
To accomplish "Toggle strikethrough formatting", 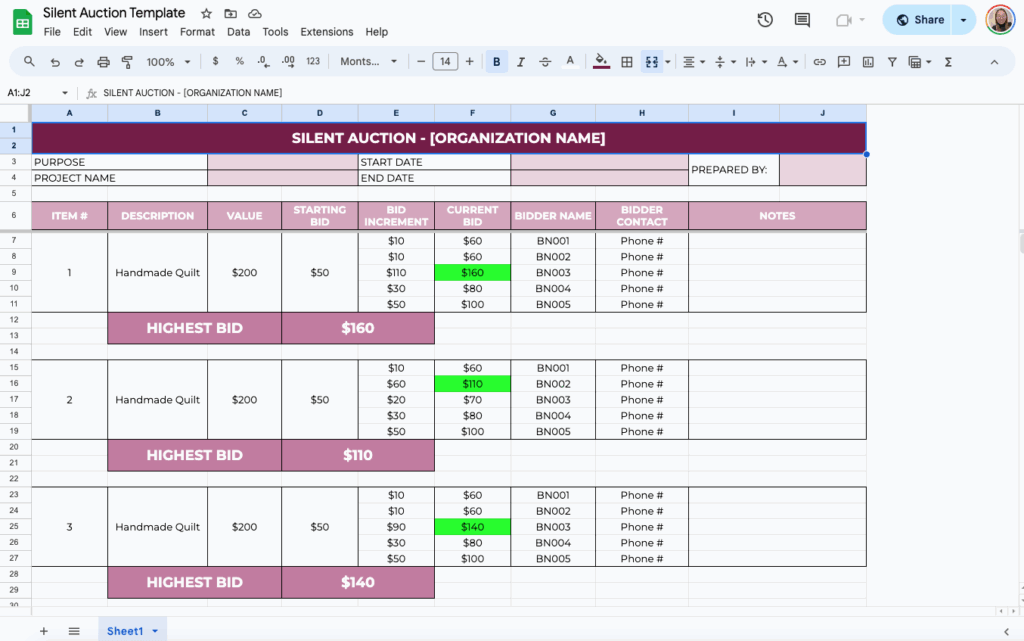I will coord(545,61).
